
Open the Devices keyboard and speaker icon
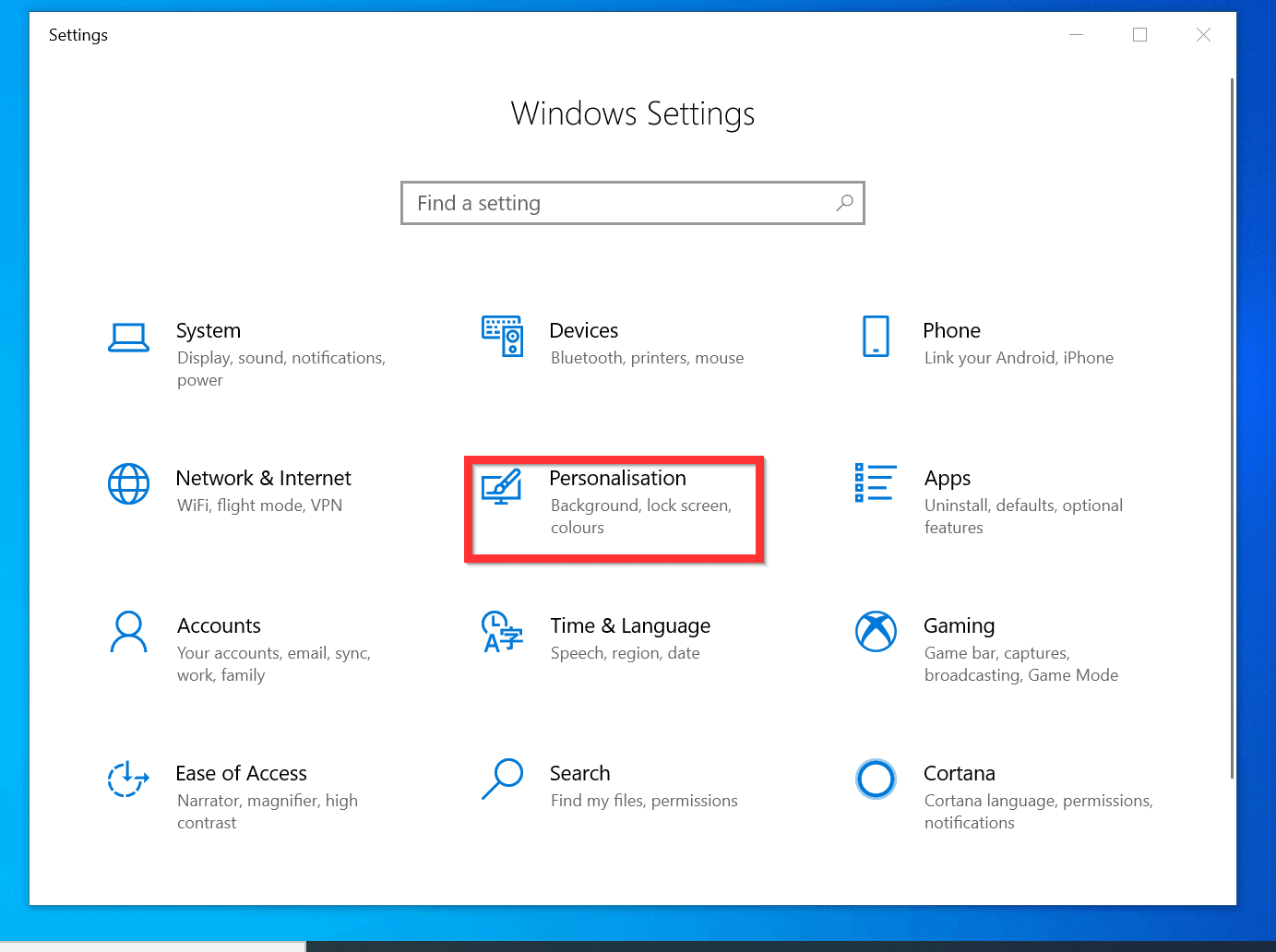[x=503, y=336]
